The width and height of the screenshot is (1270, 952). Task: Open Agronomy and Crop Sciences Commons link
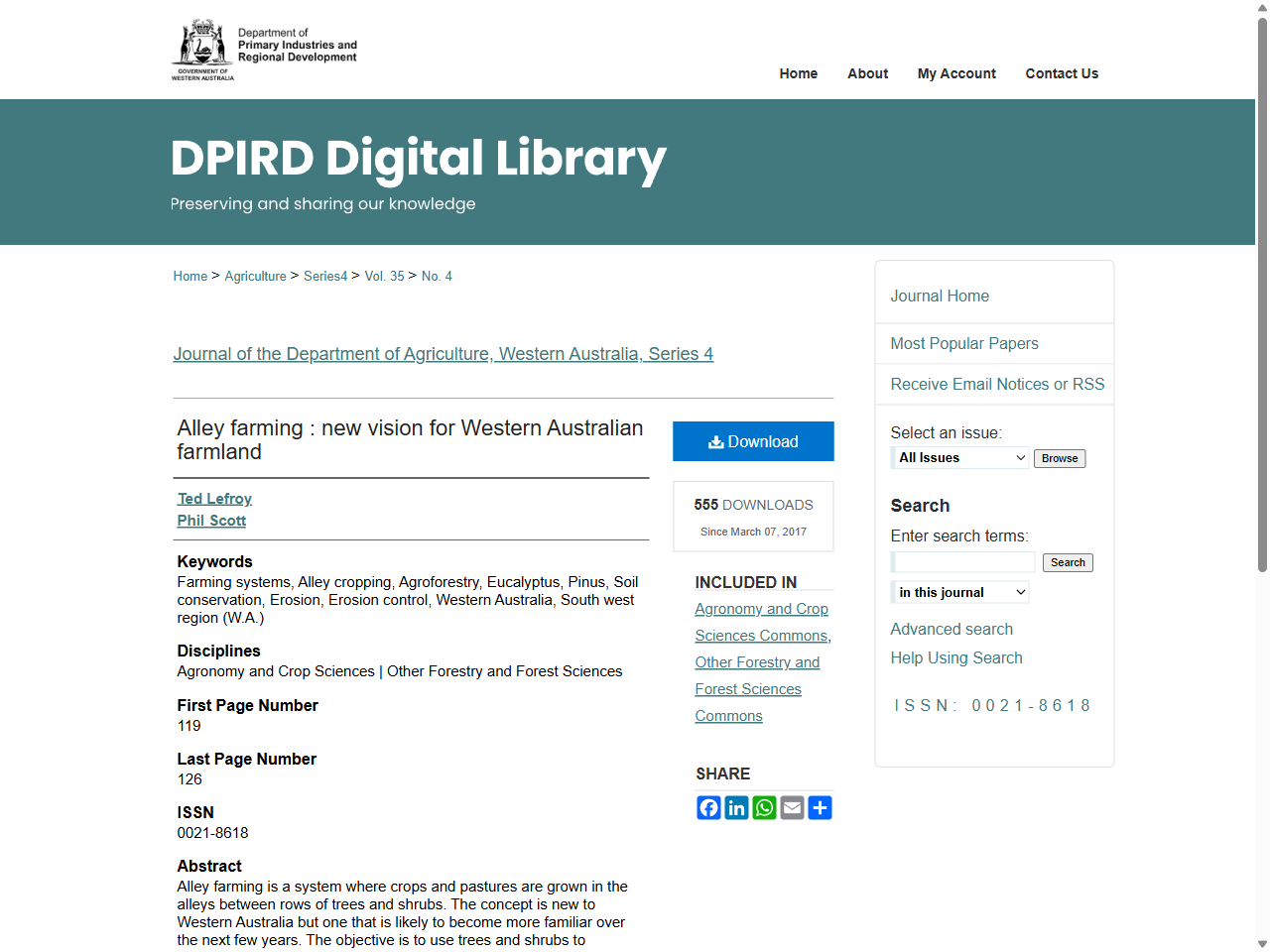(x=762, y=622)
